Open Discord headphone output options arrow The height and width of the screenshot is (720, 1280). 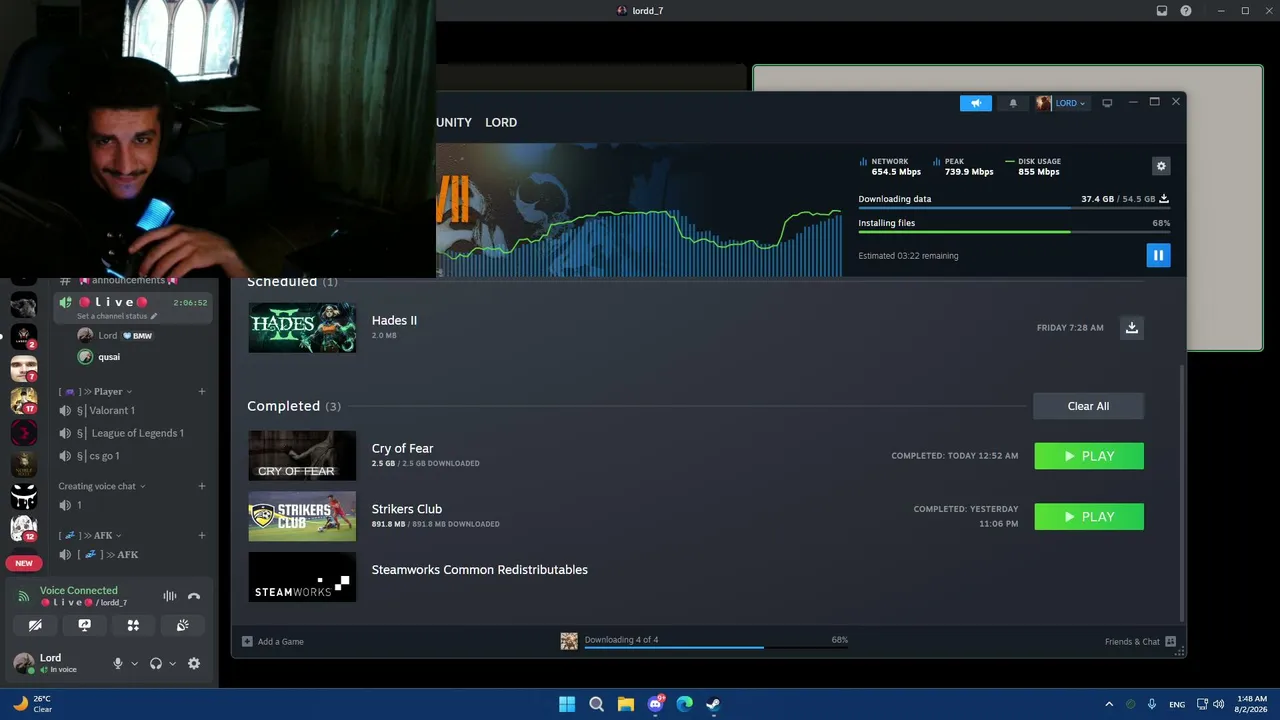[x=172, y=663]
